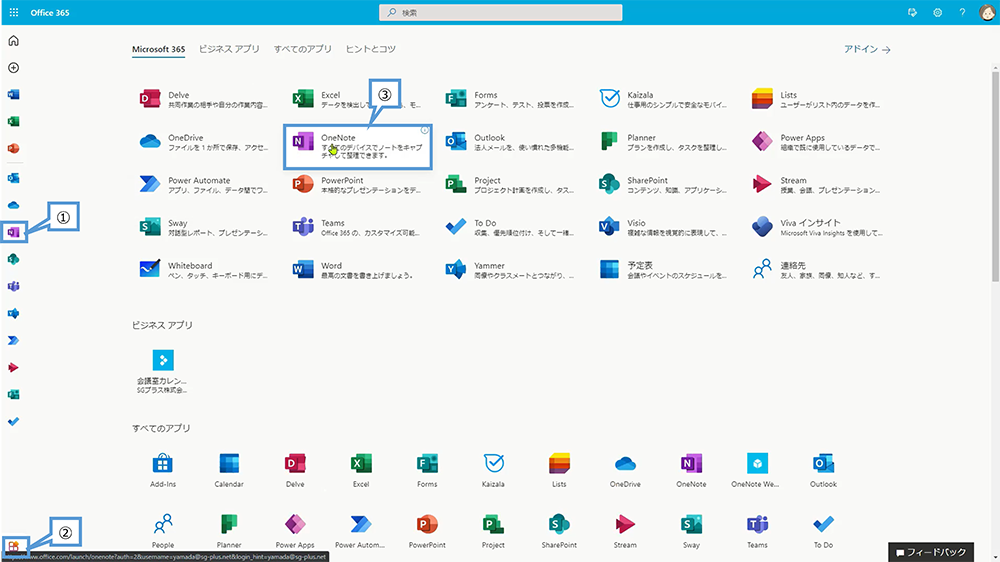Launch the Lists tile in the top grid
The height and width of the screenshot is (562, 1000).
pos(816,99)
